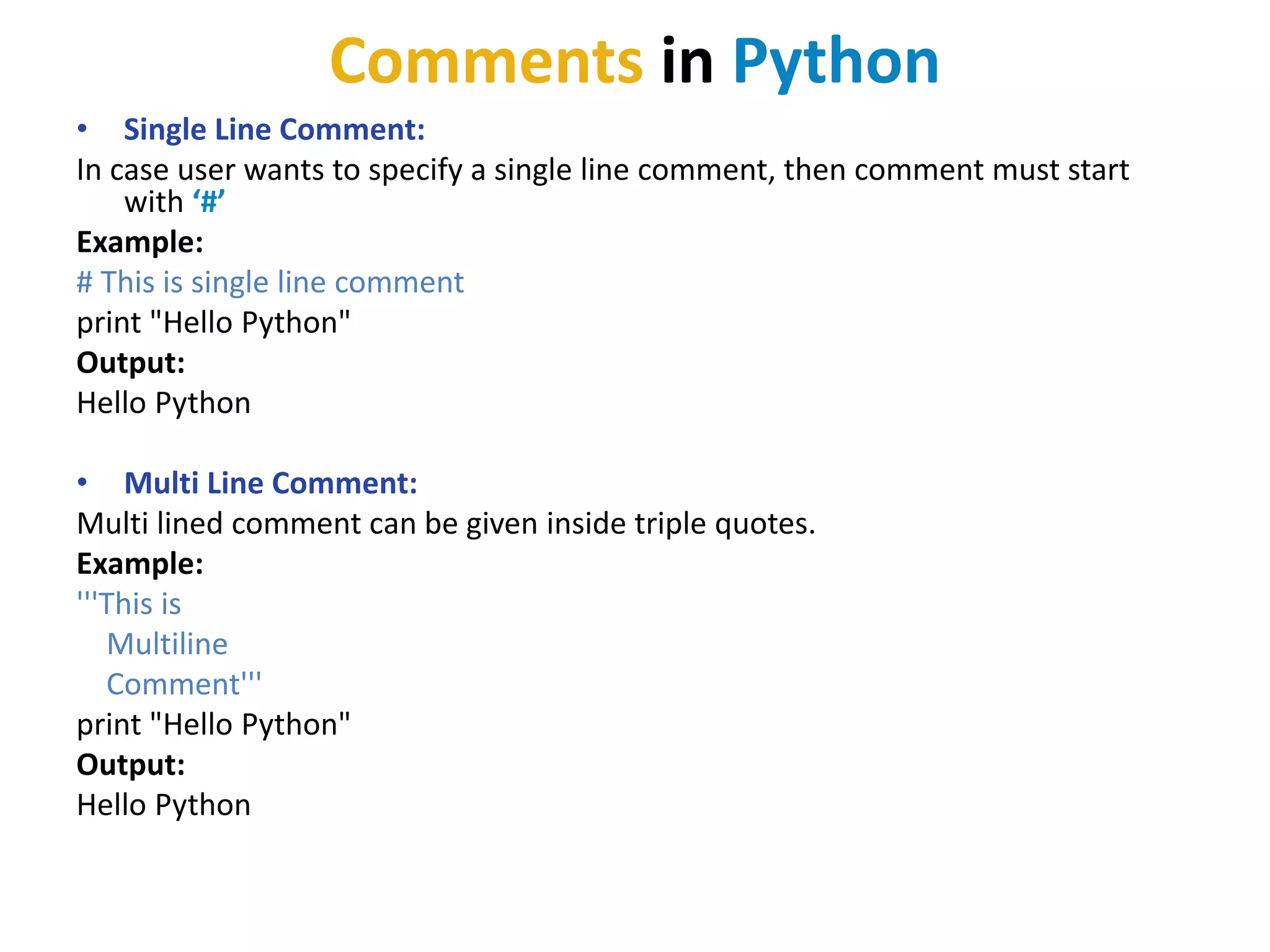
Task: Click the word Python in the title
Action: tap(835, 63)
